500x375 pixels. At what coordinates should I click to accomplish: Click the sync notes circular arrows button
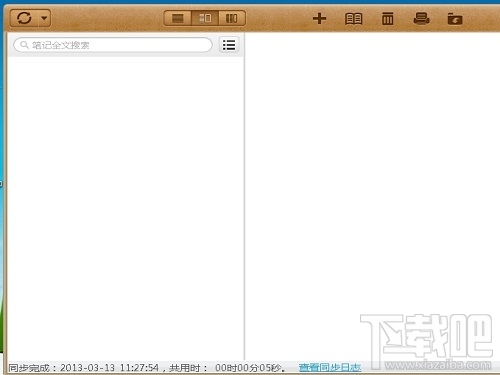pos(24,18)
